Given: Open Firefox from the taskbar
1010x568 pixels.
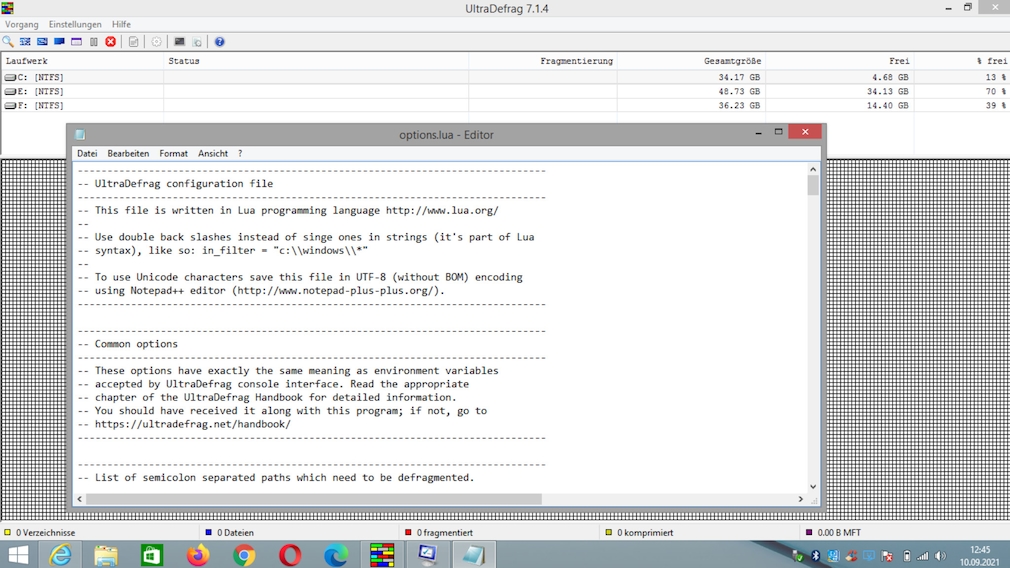Looking at the screenshot, I should [198, 555].
